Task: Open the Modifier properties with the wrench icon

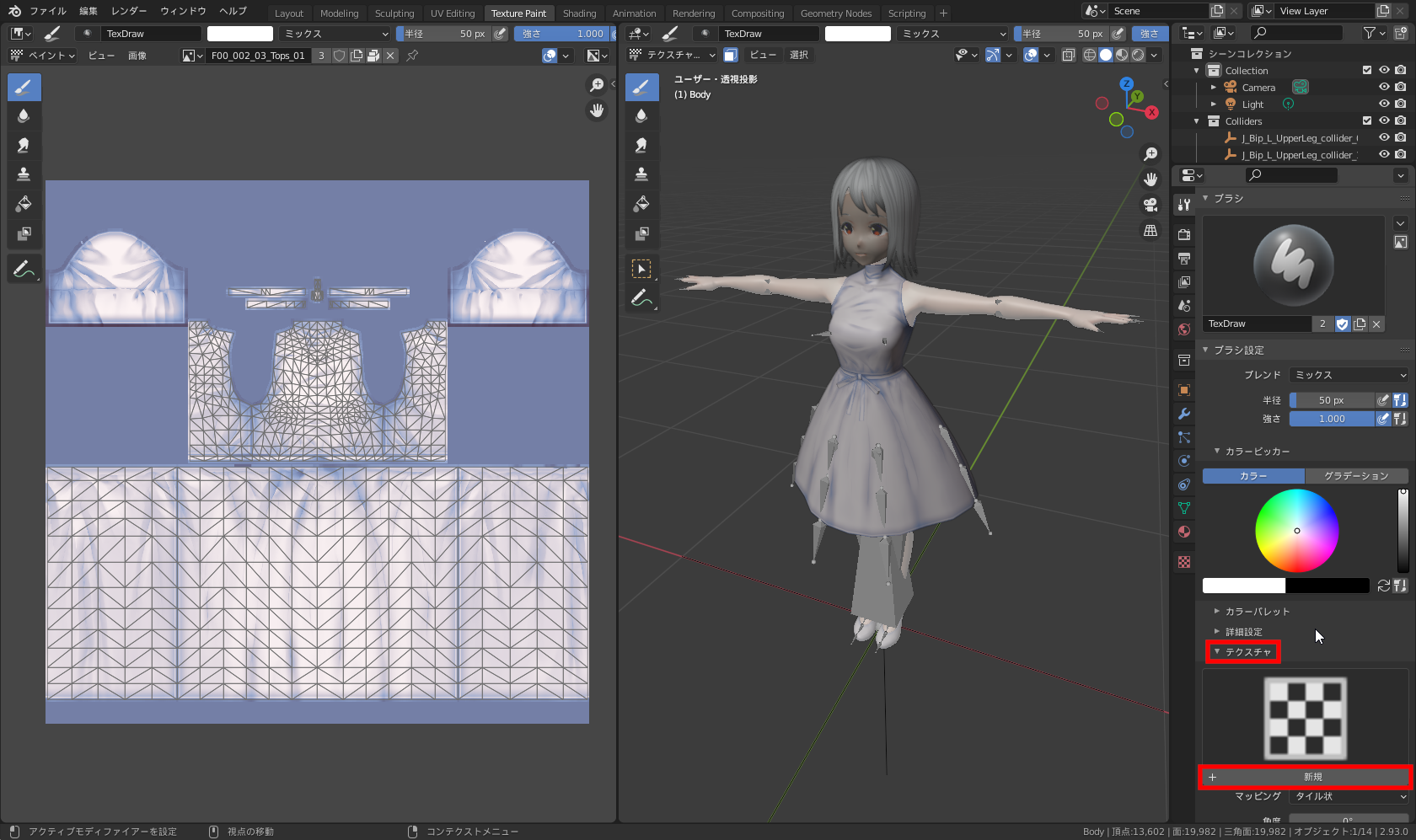Action: coord(1183,414)
